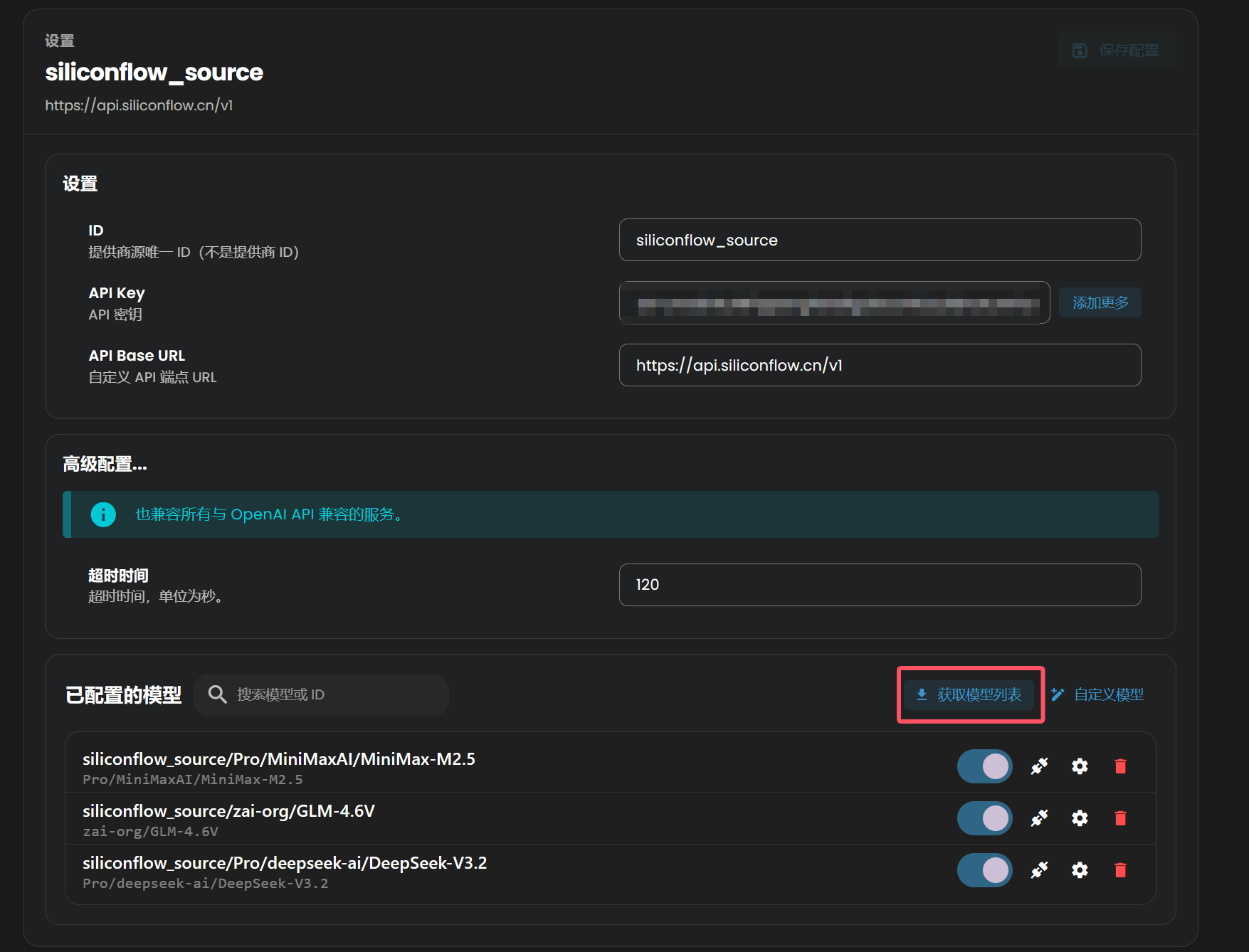Image resolution: width=1249 pixels, height=952 pixels.
Task: Select the siliconflow_source/Pro/deepseek-ai/DeepSeek-V3.2 row name
Action: (x=285, y=863)
